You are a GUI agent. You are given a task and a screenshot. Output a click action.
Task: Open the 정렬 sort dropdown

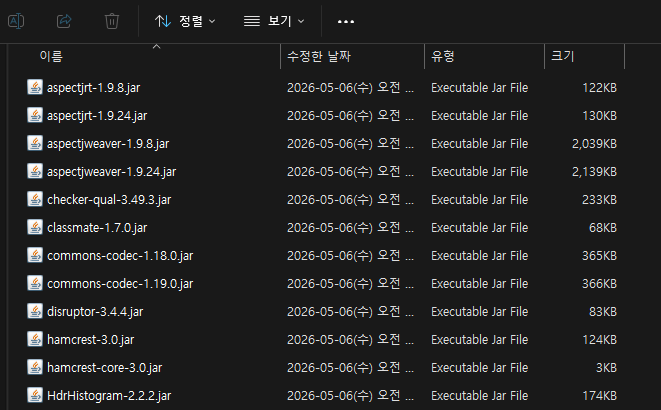pos(185,21)
